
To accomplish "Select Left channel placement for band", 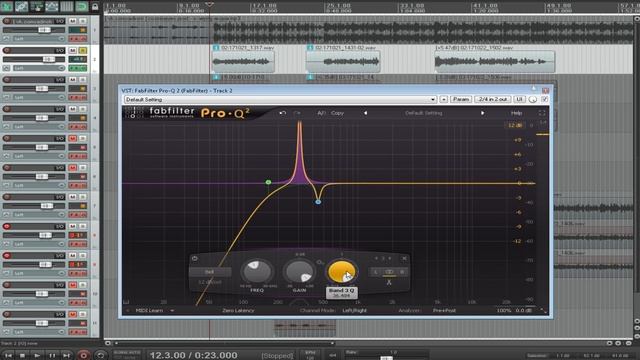I will tap(376, 272).
